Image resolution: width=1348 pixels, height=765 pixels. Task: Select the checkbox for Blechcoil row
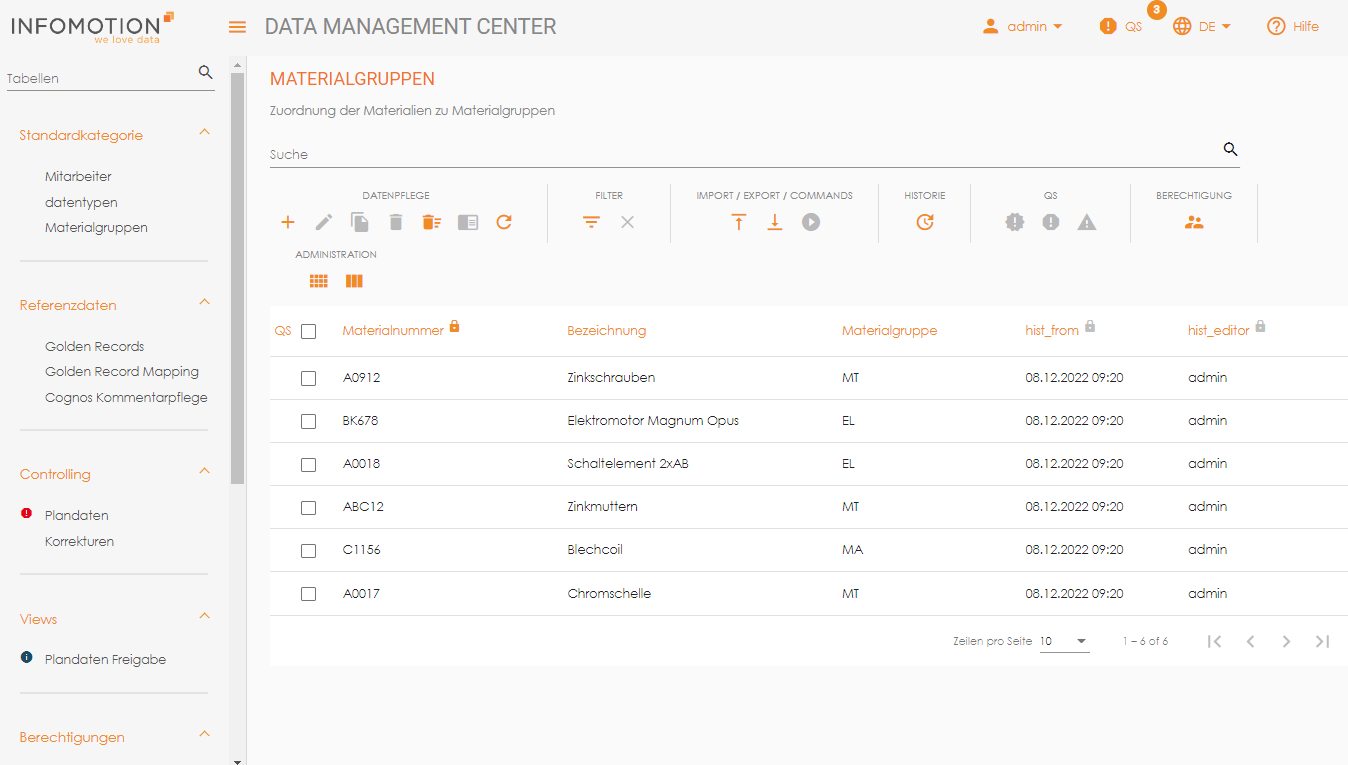(309, 550)
